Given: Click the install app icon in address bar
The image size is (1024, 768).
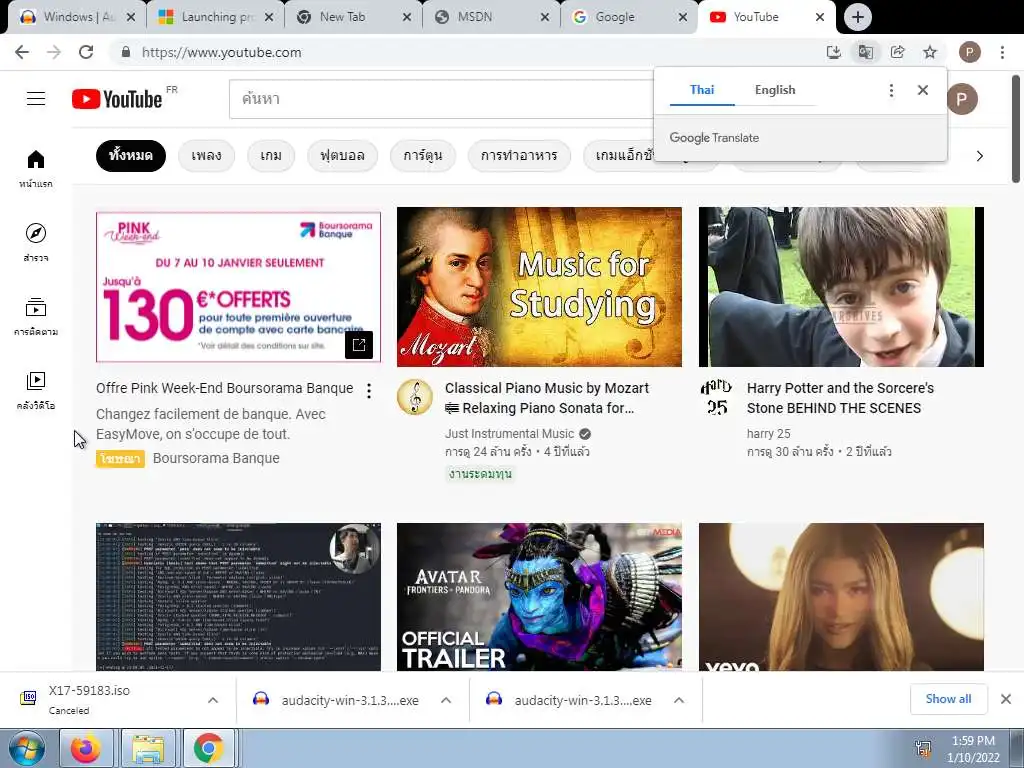Looking at the screenshot, I should 833,52.
